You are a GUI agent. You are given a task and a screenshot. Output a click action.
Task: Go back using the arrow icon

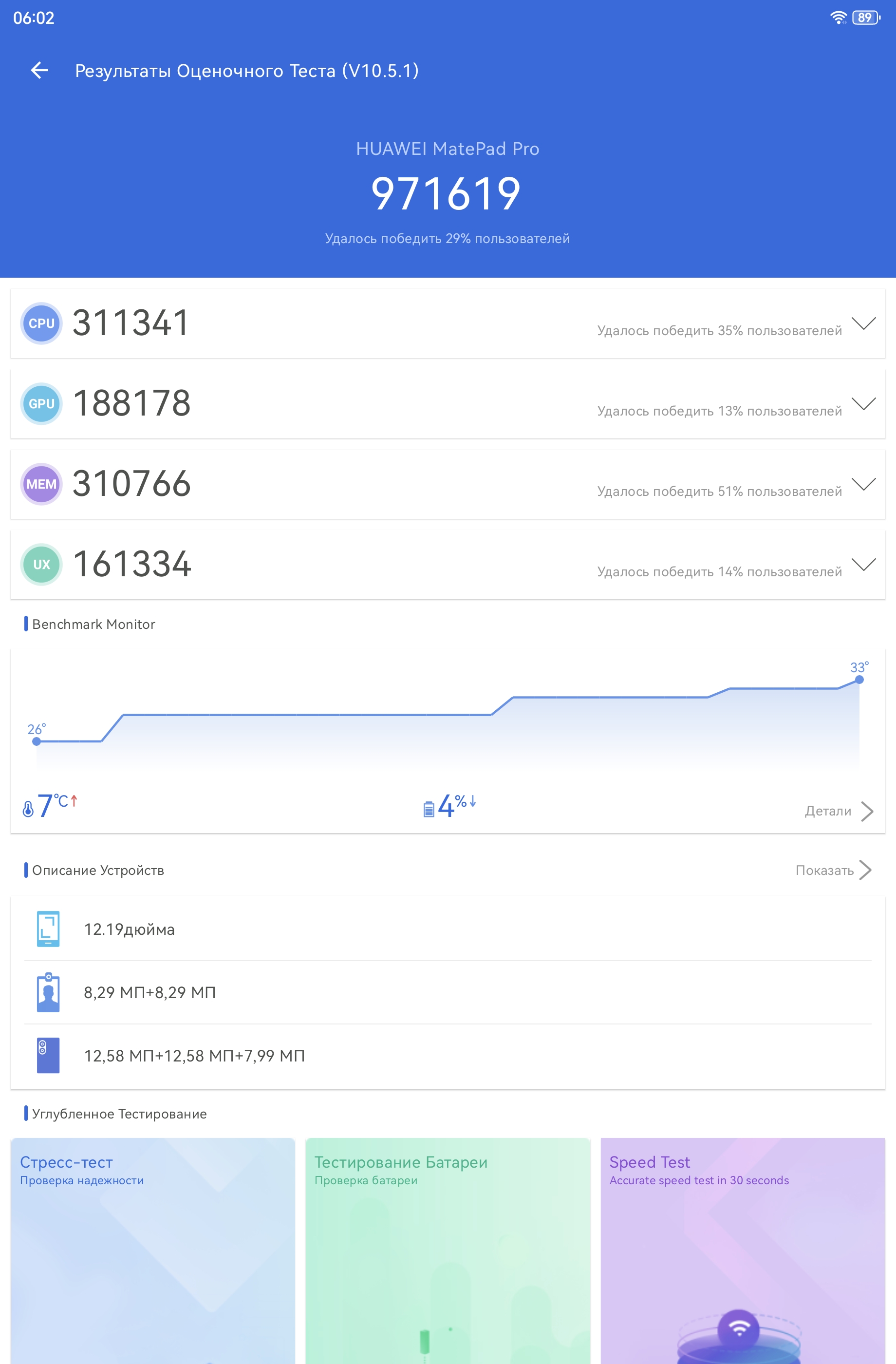(x=39, y=71)
